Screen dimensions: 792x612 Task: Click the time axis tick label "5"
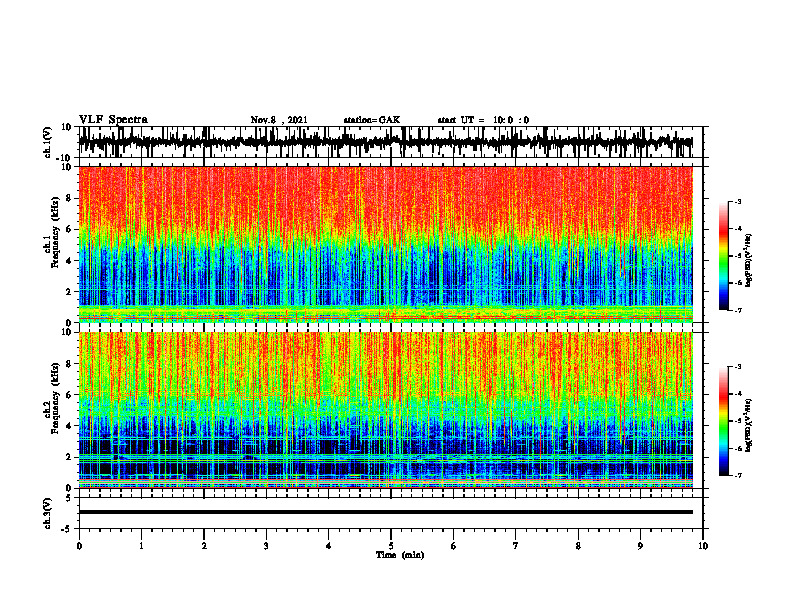pyautogui.click(x=391, y=546)
